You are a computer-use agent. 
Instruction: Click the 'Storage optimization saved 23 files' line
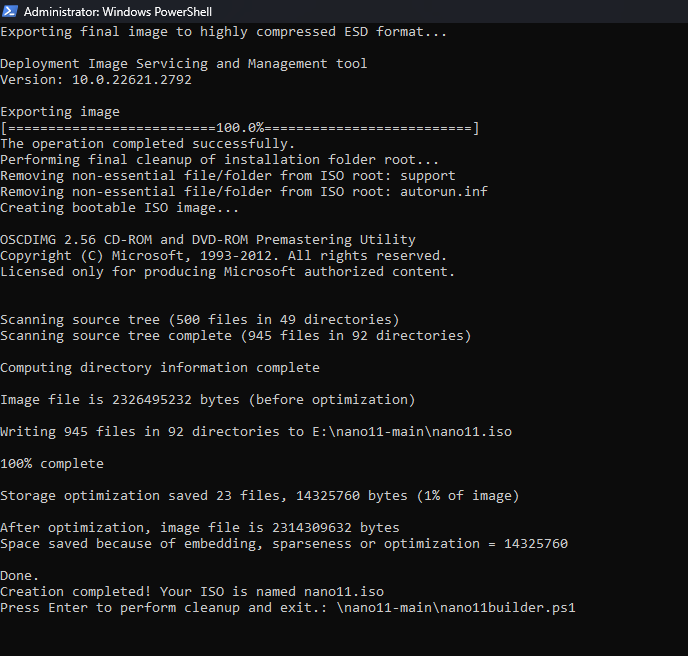[260, 496]
